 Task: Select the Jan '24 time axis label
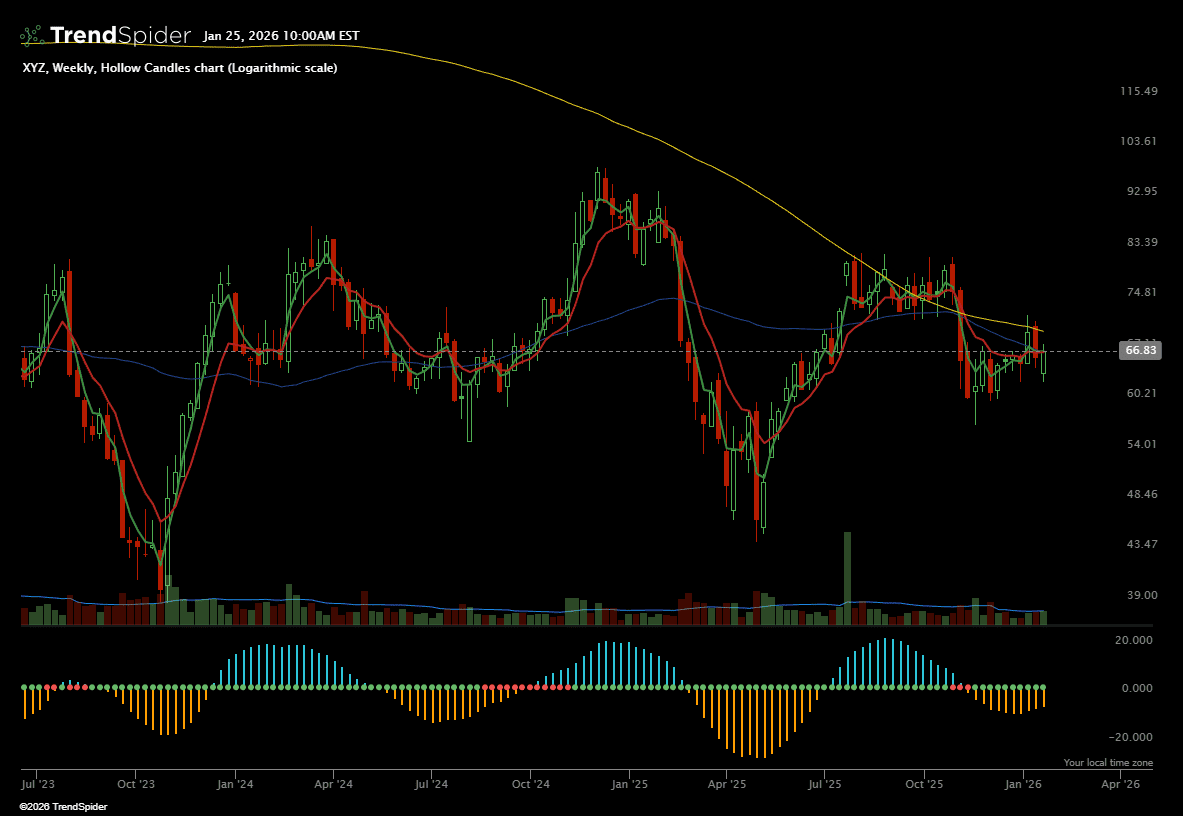point(235,785)
